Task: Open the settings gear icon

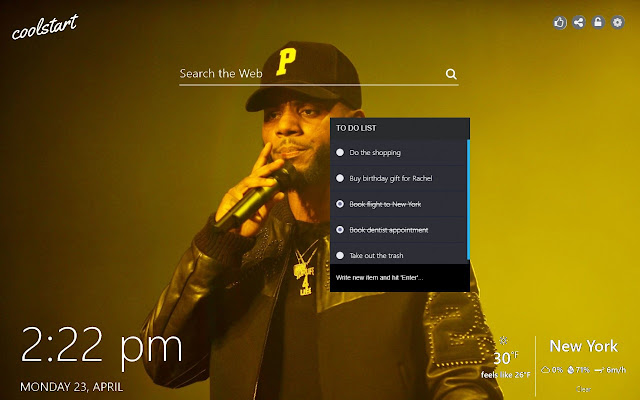Action: point(618,22)
